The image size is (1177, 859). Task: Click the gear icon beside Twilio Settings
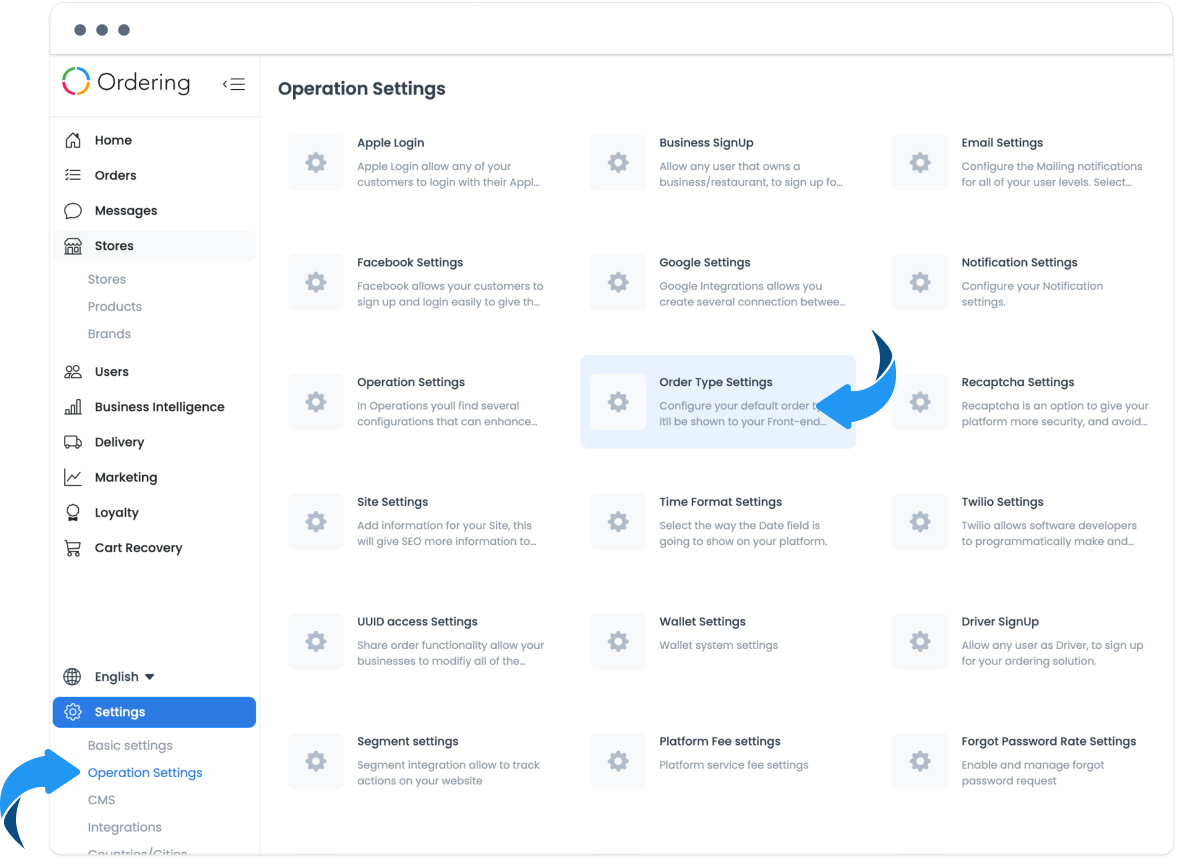click(920, 522)
